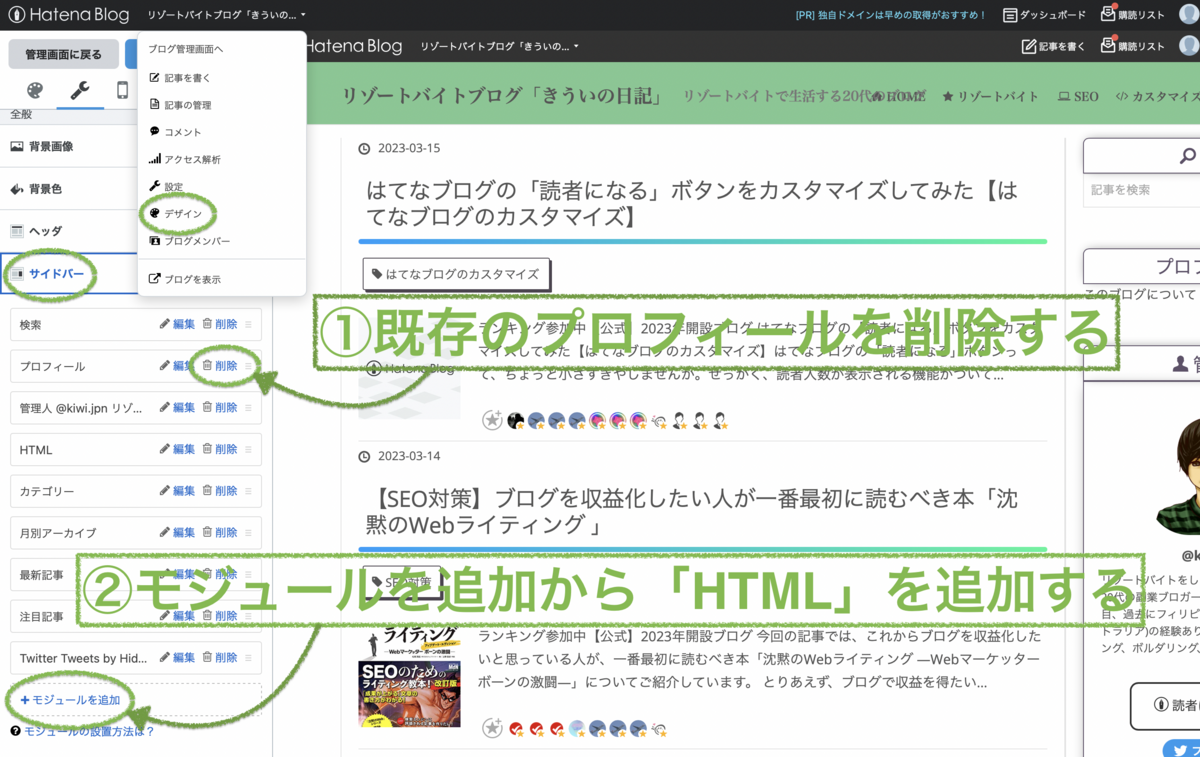Open コメント from the dropdown menu
Screen dimensions: 1200x757
[x=175, y=132]
